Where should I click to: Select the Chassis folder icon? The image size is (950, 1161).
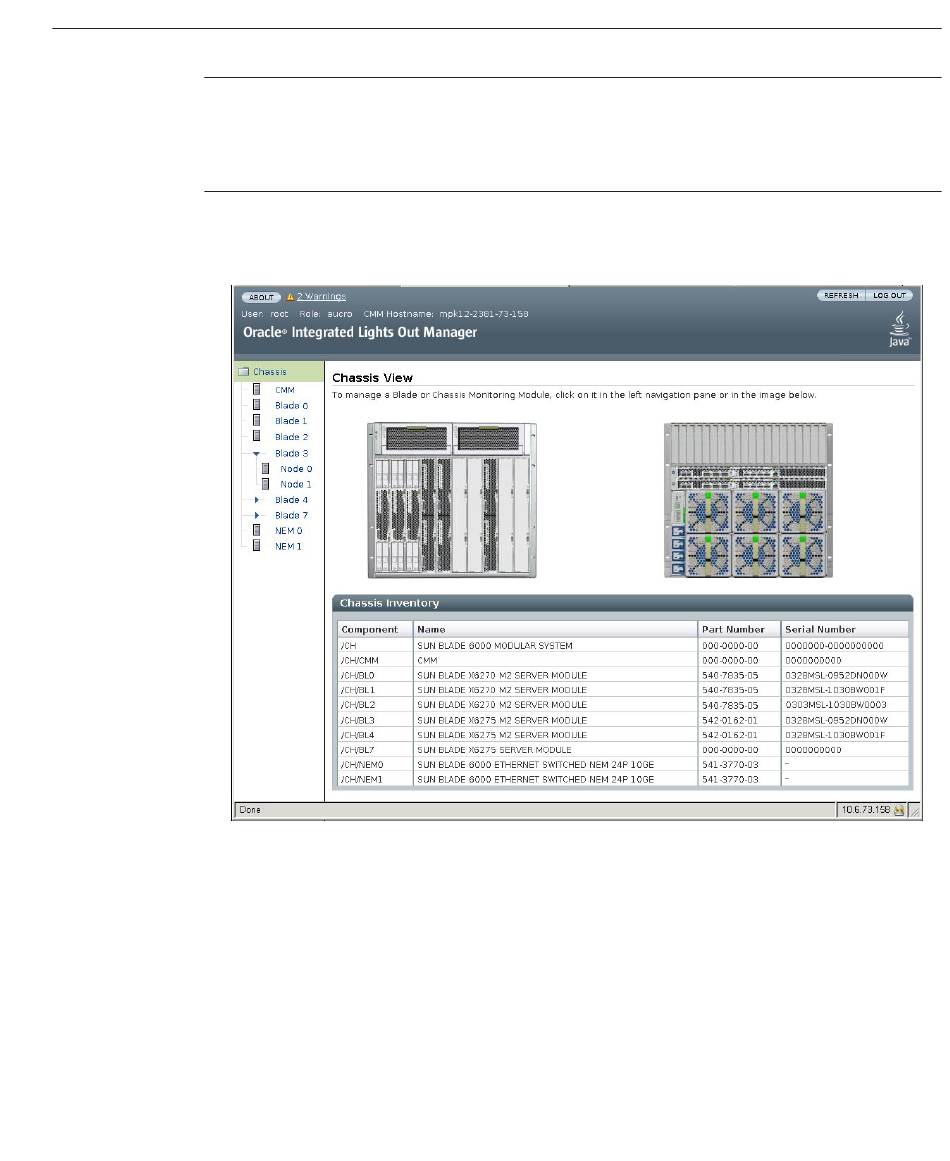tap(244, 372)
